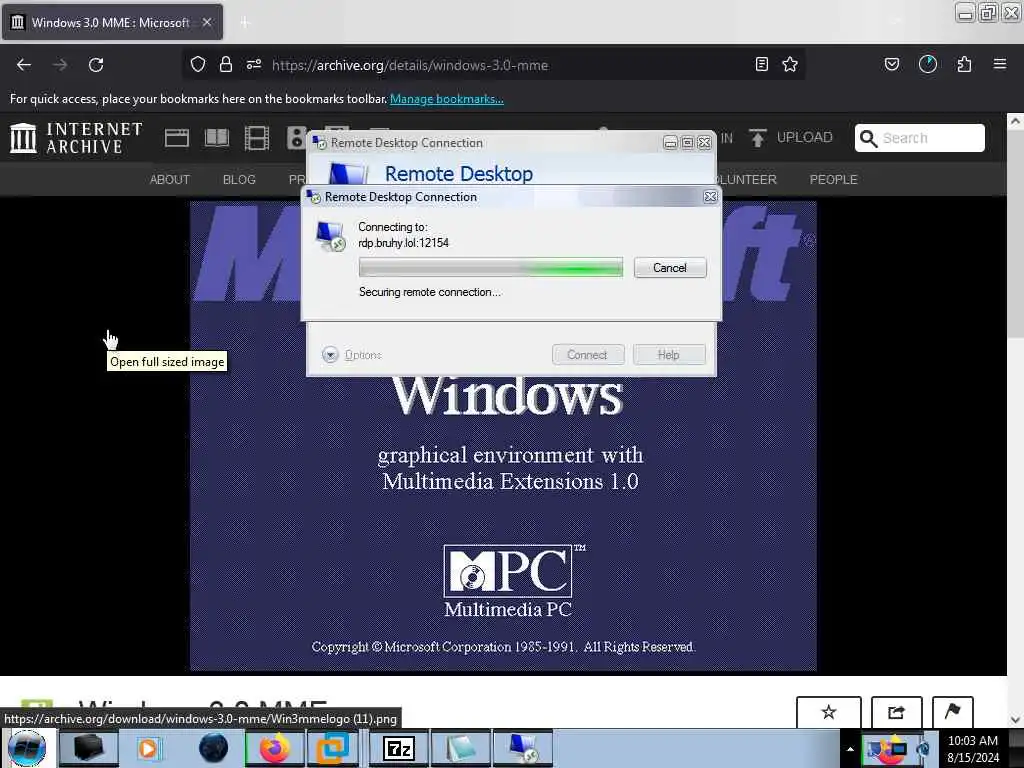Image resolution: width=1024 pixels, height=768 pixels.
Task: Open Firefox tracking protection shield
Action: [198, 65]
